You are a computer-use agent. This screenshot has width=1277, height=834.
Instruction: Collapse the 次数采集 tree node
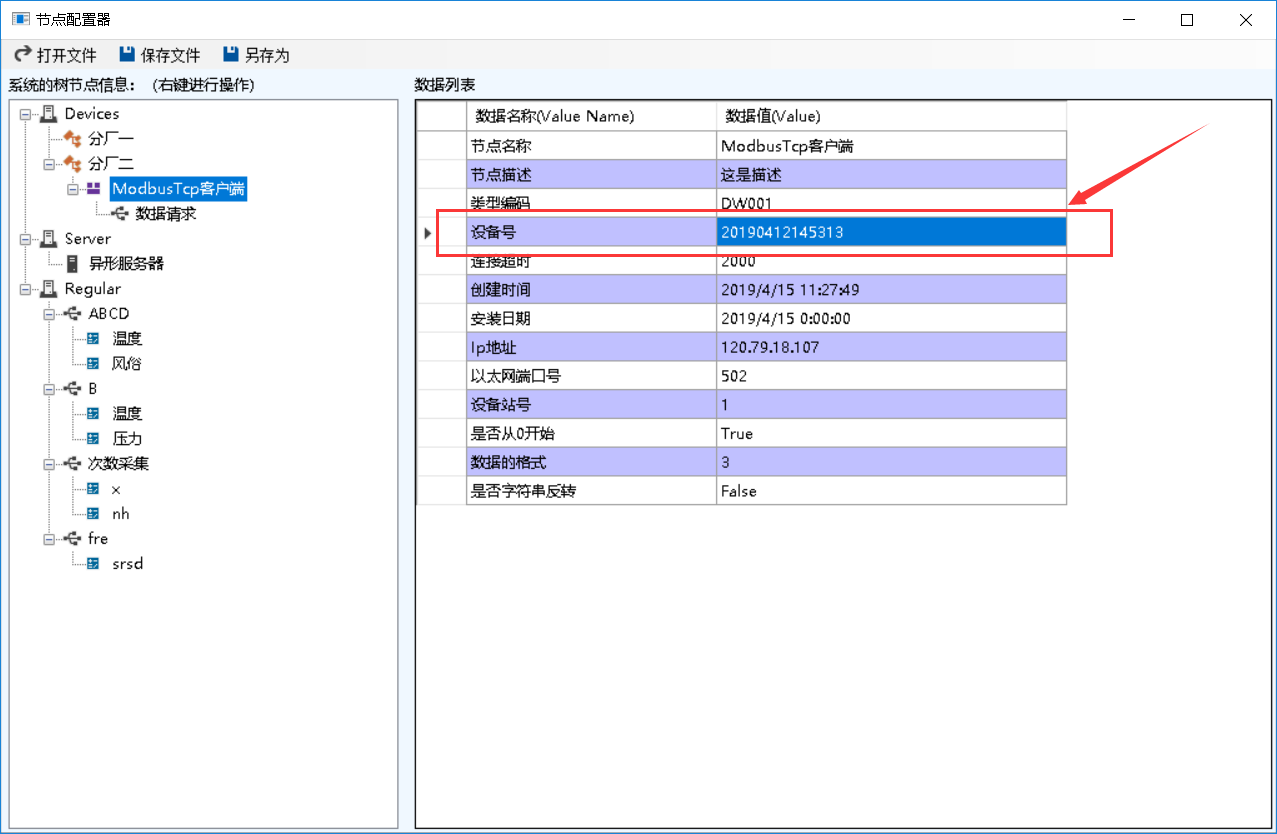point(49,464)
